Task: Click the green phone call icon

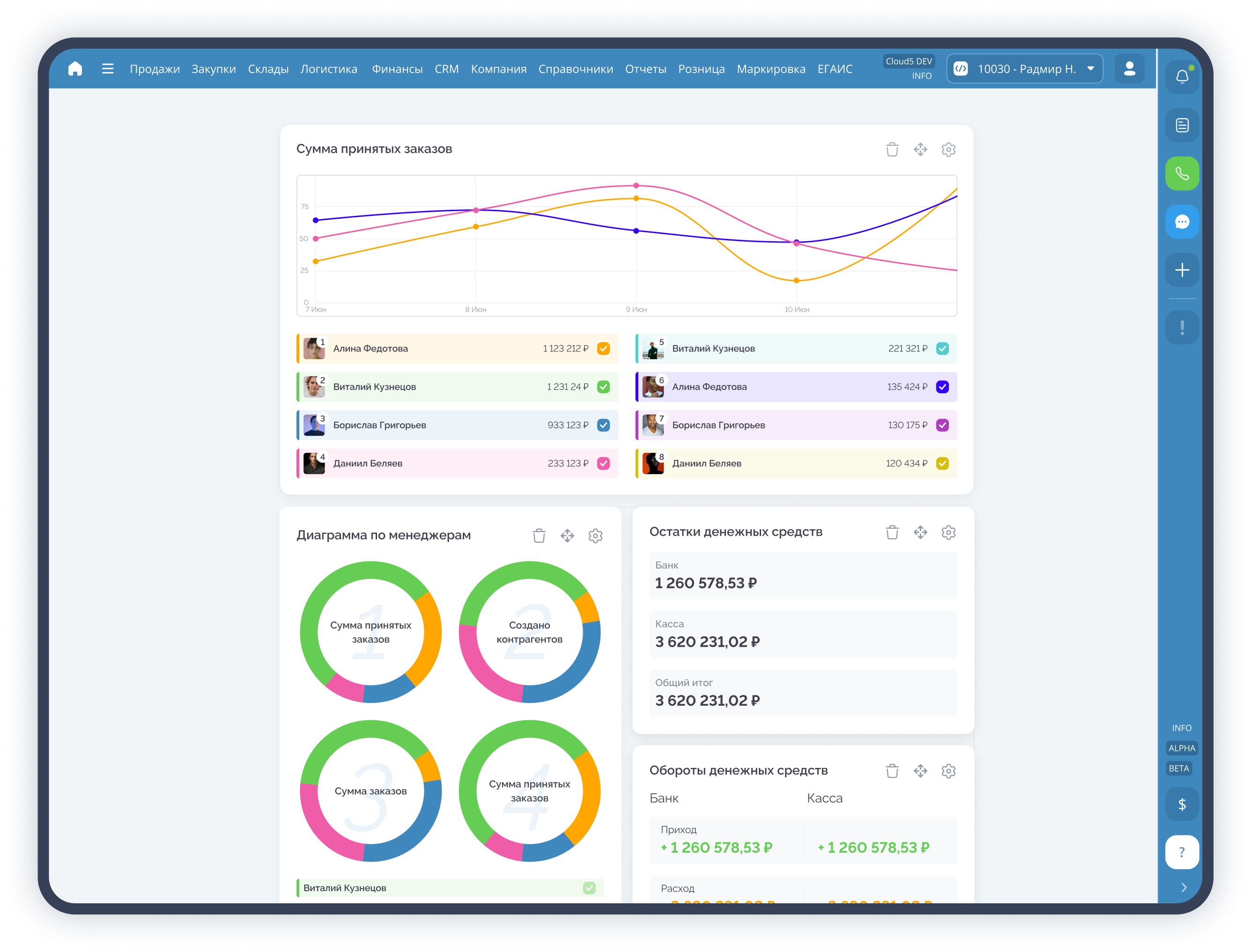Action: click(x=1182, y=173)
